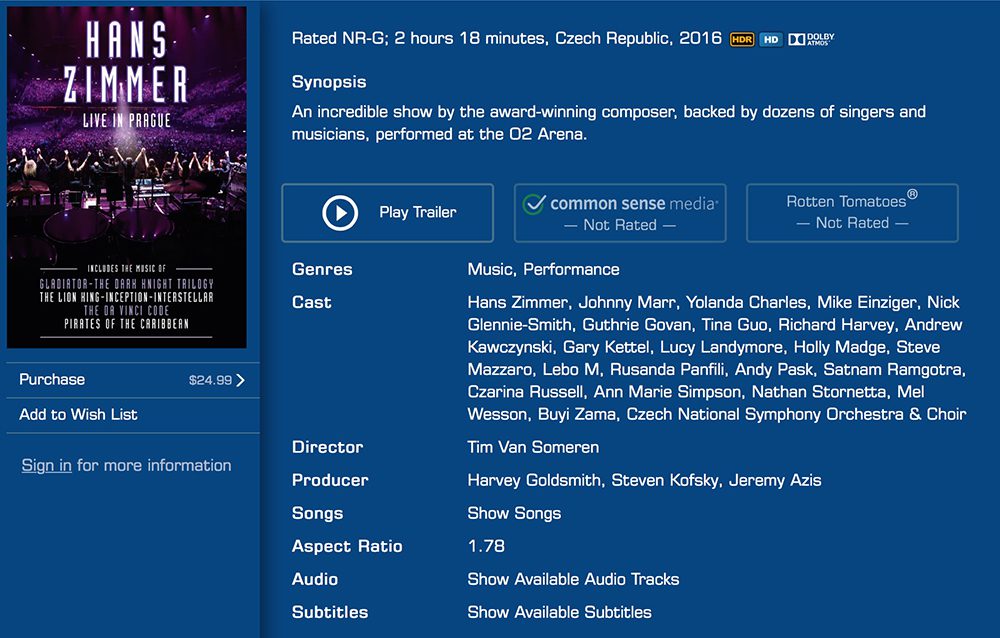The image size is (1000, 638).
Task: Show available audio tracks
Action: pyautogui.click(x=573, y=579)
